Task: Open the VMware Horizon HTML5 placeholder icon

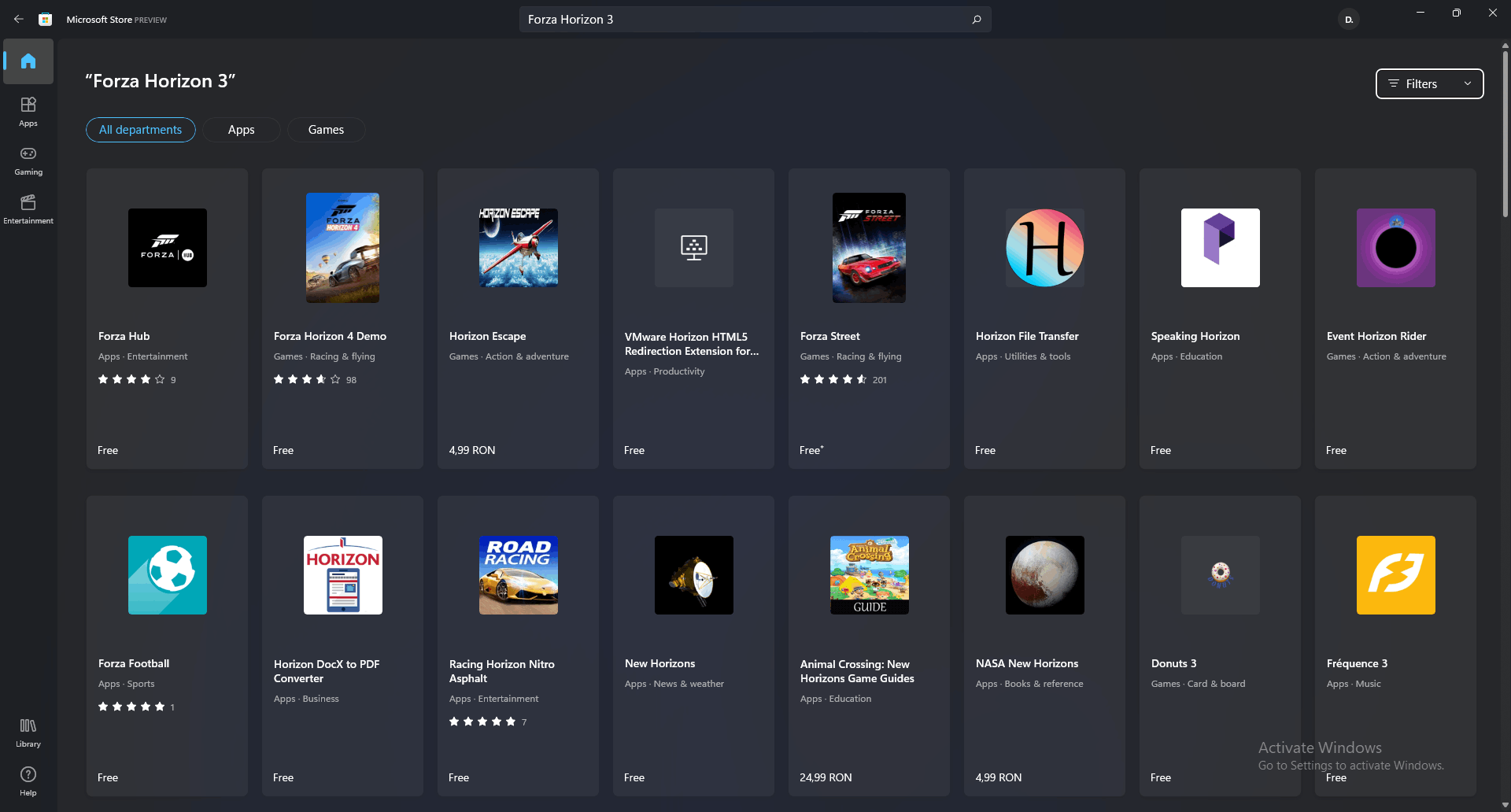Action: coord(694,248)
